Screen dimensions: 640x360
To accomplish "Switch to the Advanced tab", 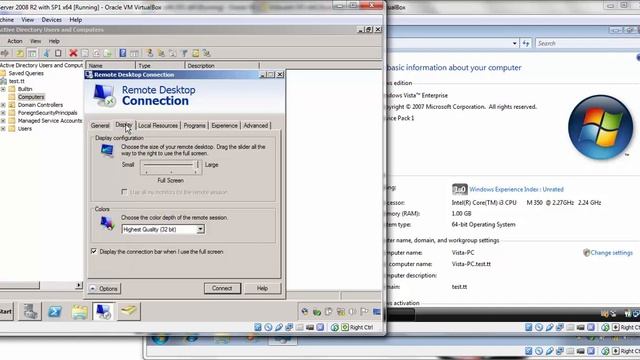I will tap(256, 125).
